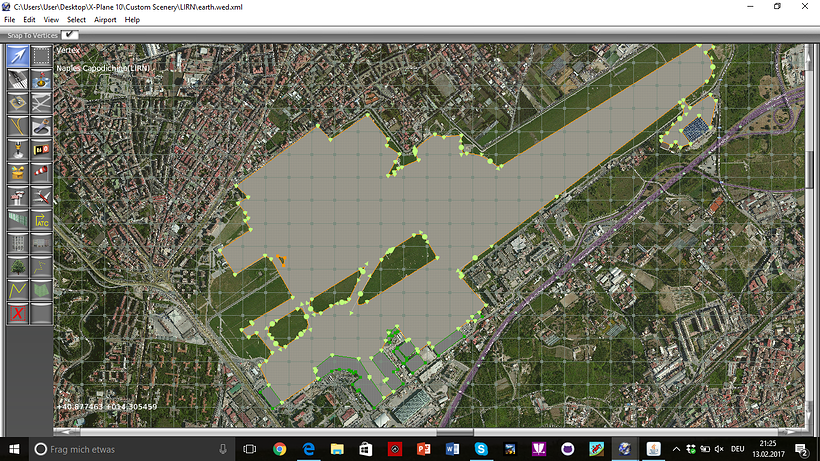The image size is (820, 461).
Task: Open the Airport menu
Action: click(105, 20)
